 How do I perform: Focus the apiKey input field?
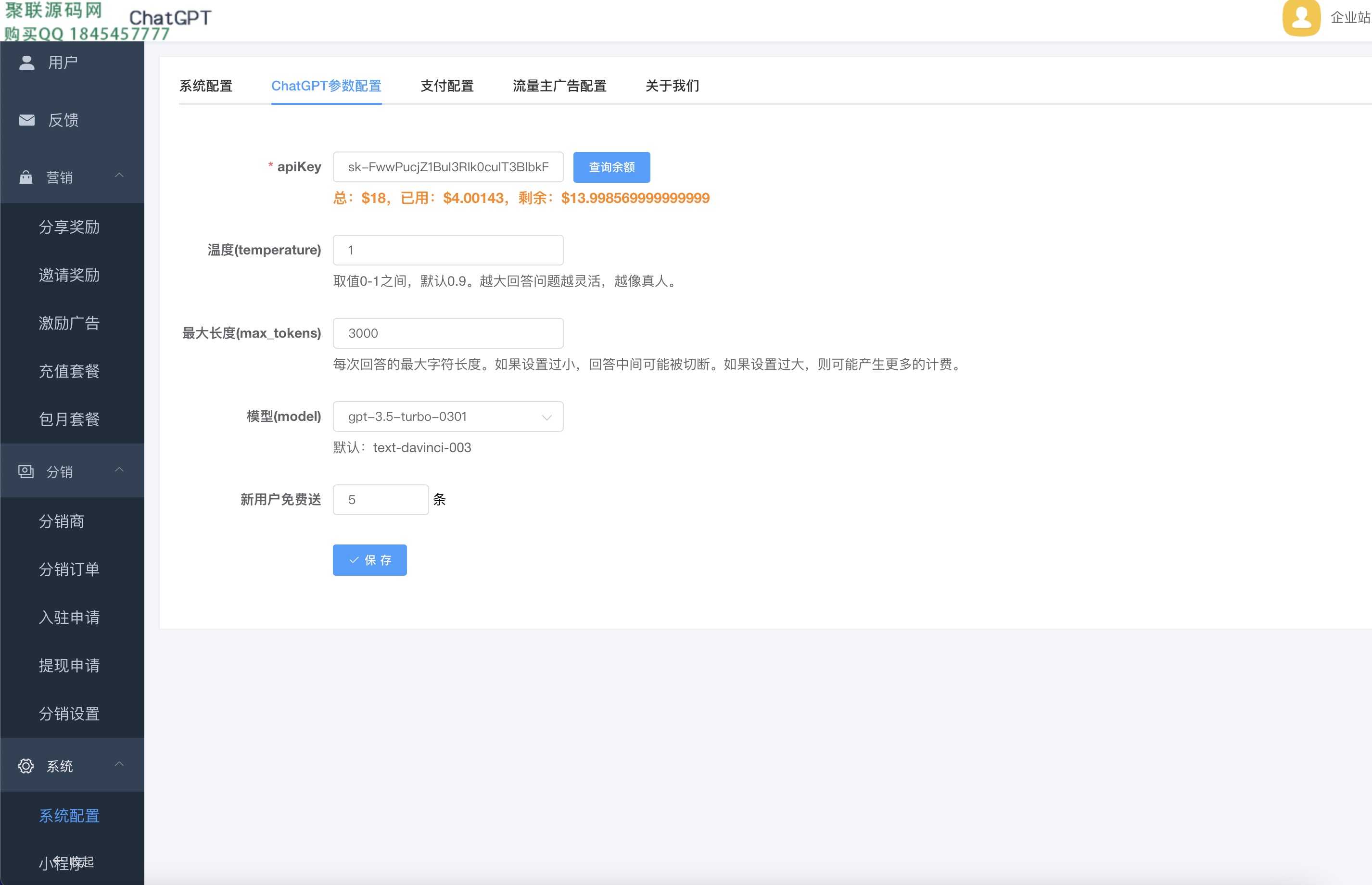(x=448, y=167)
